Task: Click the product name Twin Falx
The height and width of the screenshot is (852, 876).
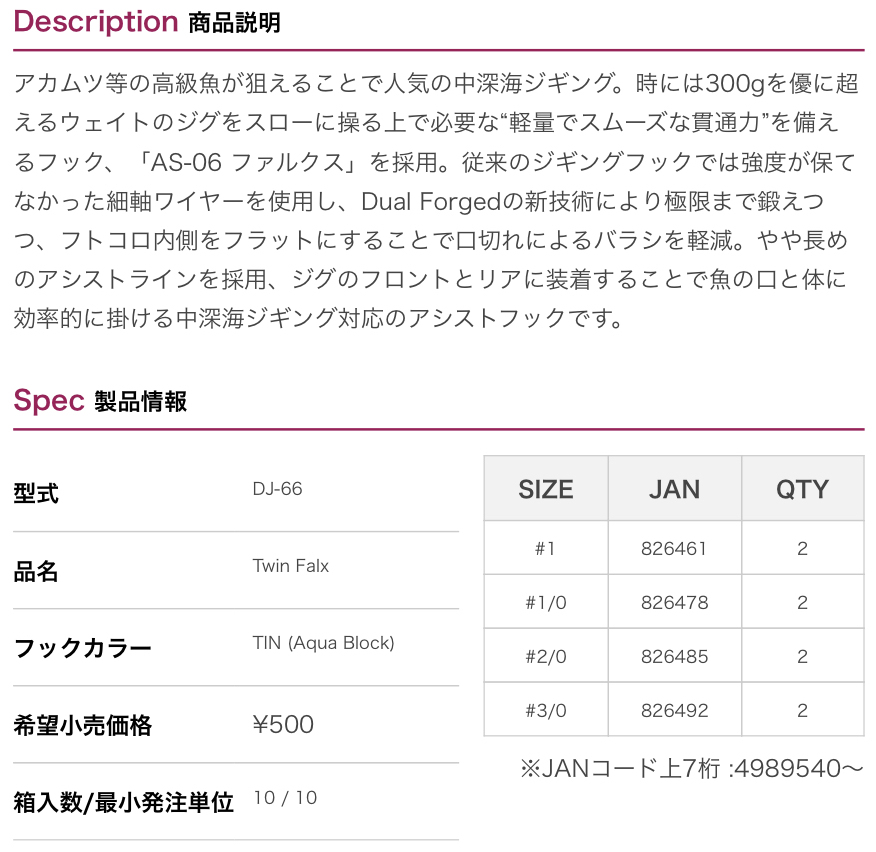Action: pyautogui.click(x=290, y=566)
